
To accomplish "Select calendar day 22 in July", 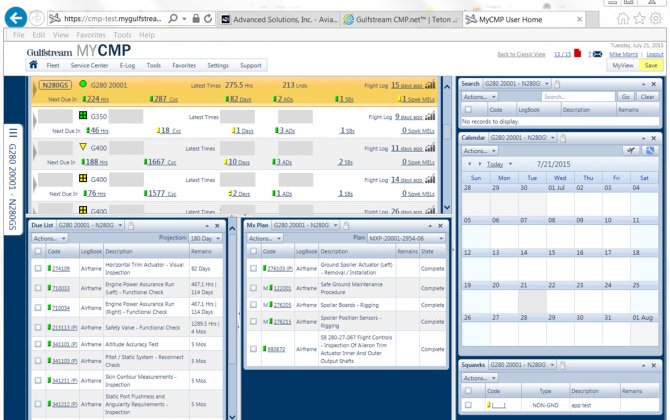I will pyautogui.click(x=560, y=296).
